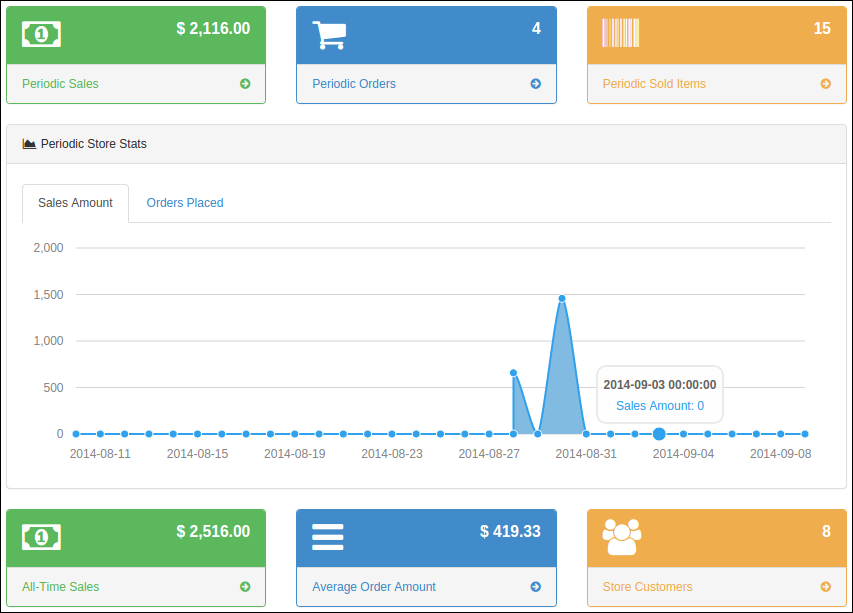Click the barcode icon in Periodic Sold Items
This screenshot has width=853, height=613.
[620, 33]
